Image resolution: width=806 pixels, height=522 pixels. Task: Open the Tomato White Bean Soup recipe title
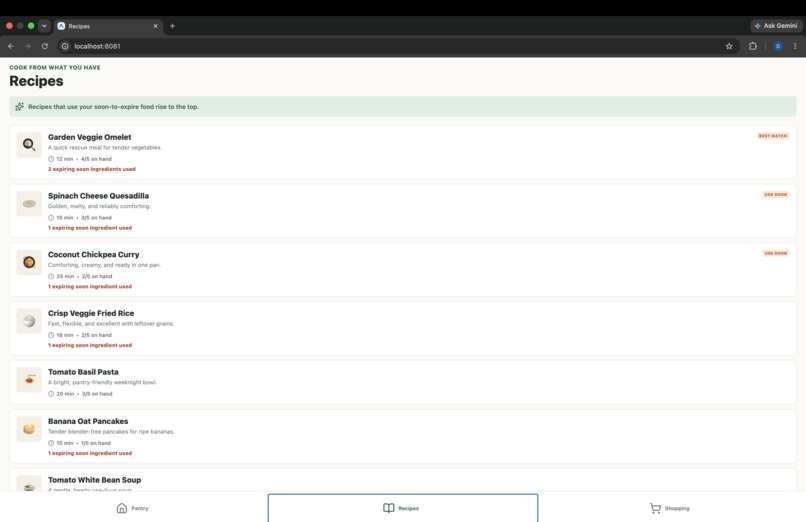[95, 480]
